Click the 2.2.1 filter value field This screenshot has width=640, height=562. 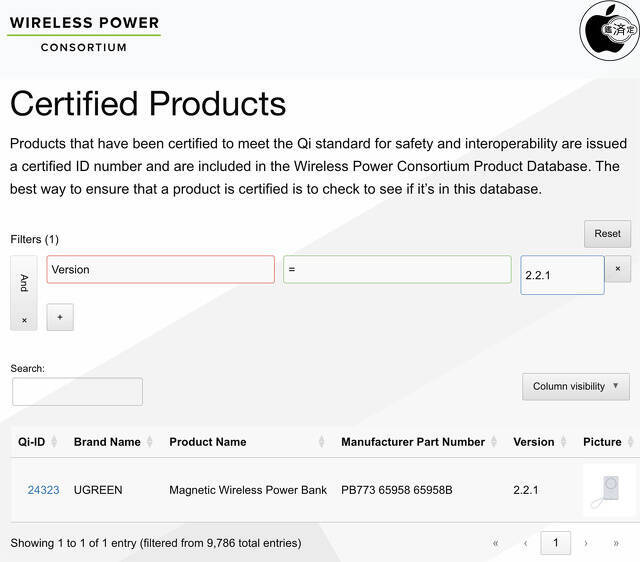561,275
